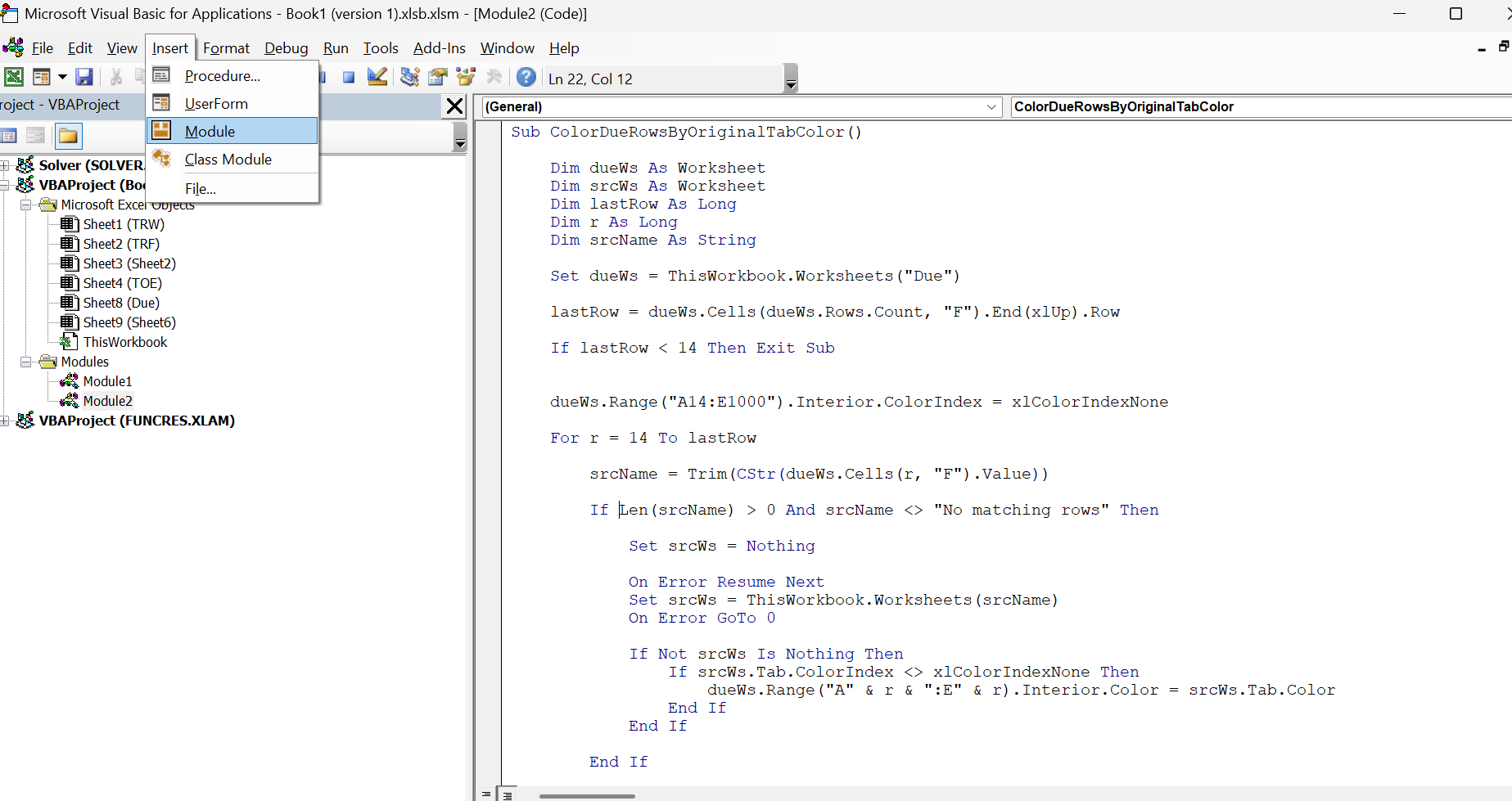The image size is (1512, 801).
Task: Open dropdown arrow beside Insert UserForm icon
Action: point(62,77)
